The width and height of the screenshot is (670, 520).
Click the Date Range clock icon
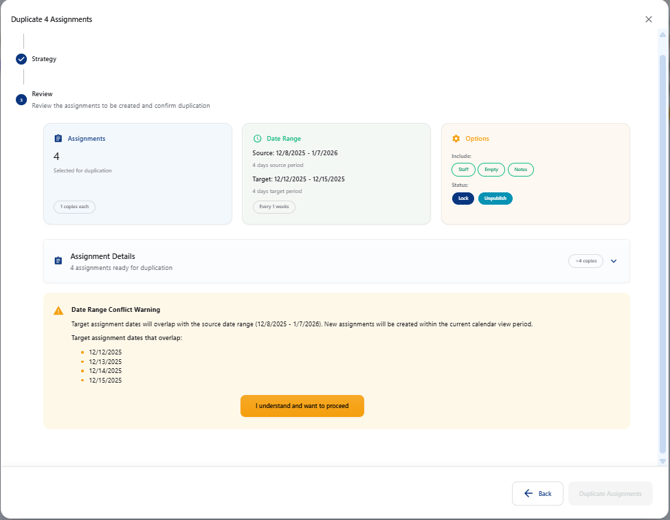pos(257,139)
